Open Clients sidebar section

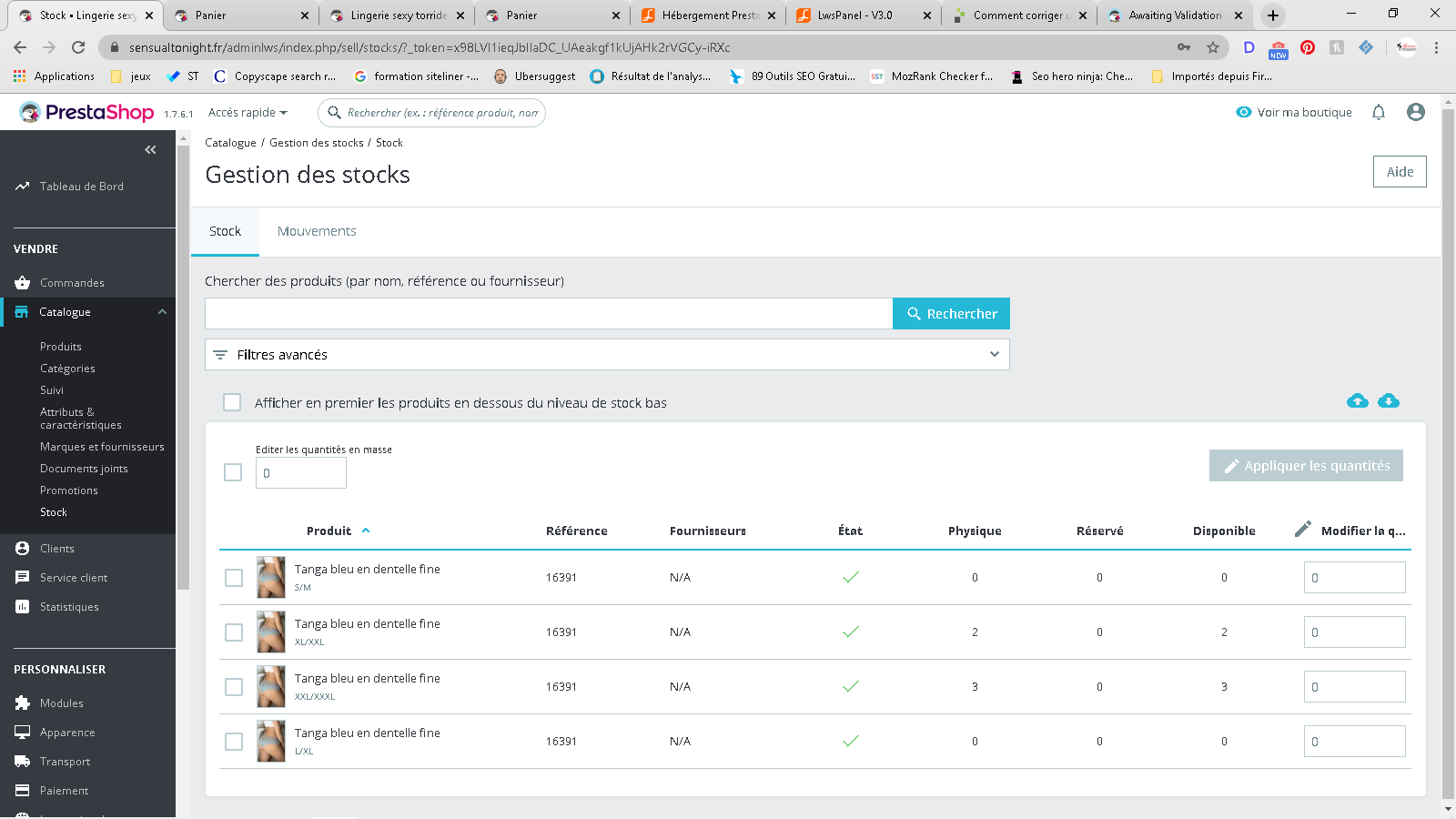(57, 549)
